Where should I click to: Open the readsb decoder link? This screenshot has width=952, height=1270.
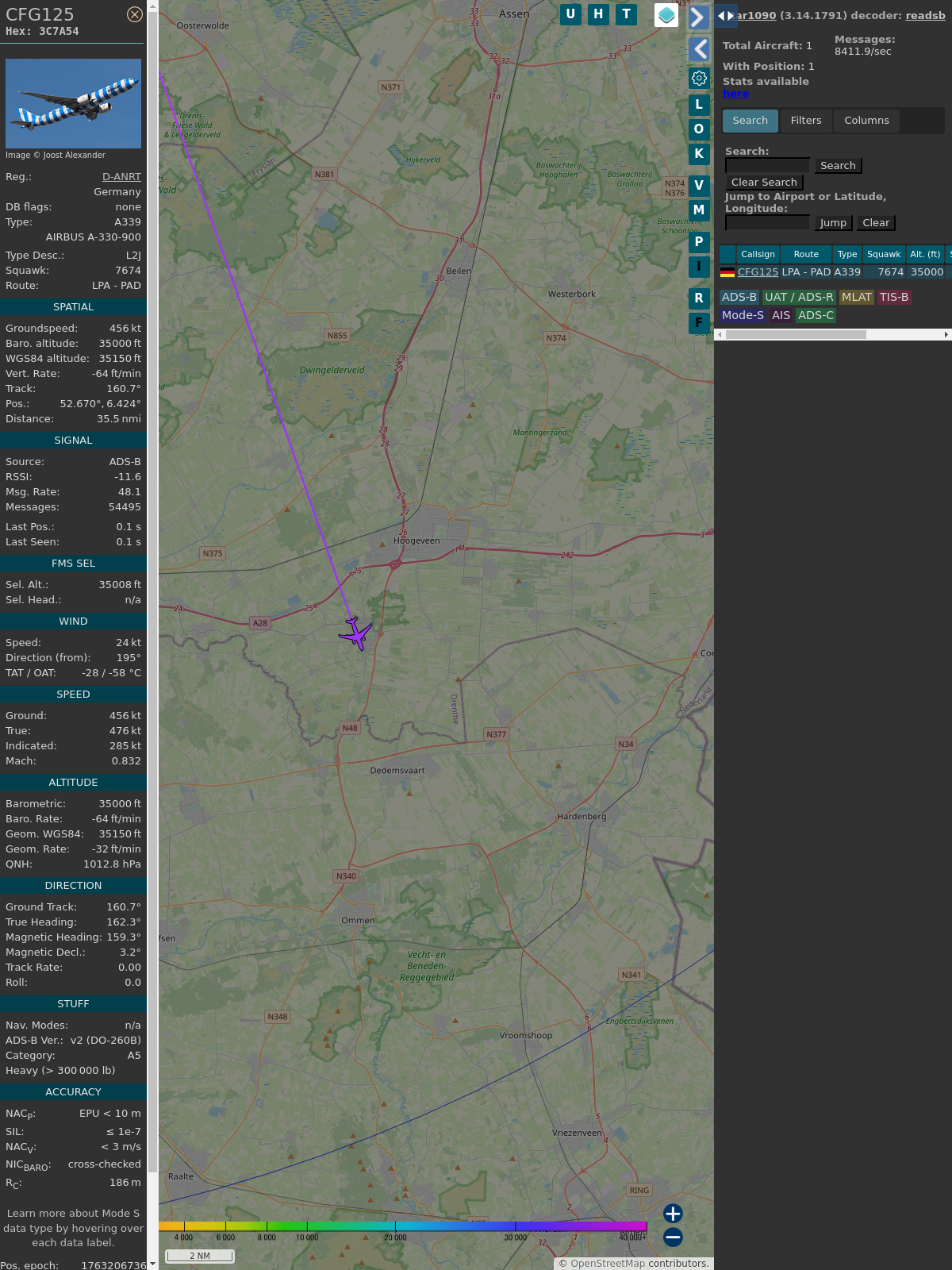925,15
